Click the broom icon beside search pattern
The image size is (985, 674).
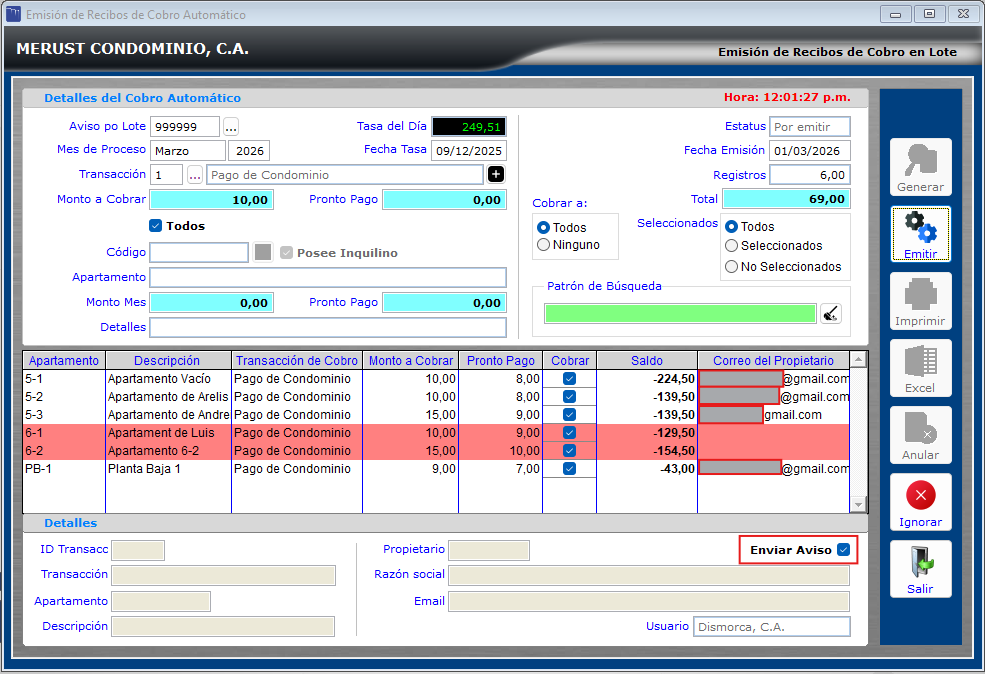click(831, 314)
